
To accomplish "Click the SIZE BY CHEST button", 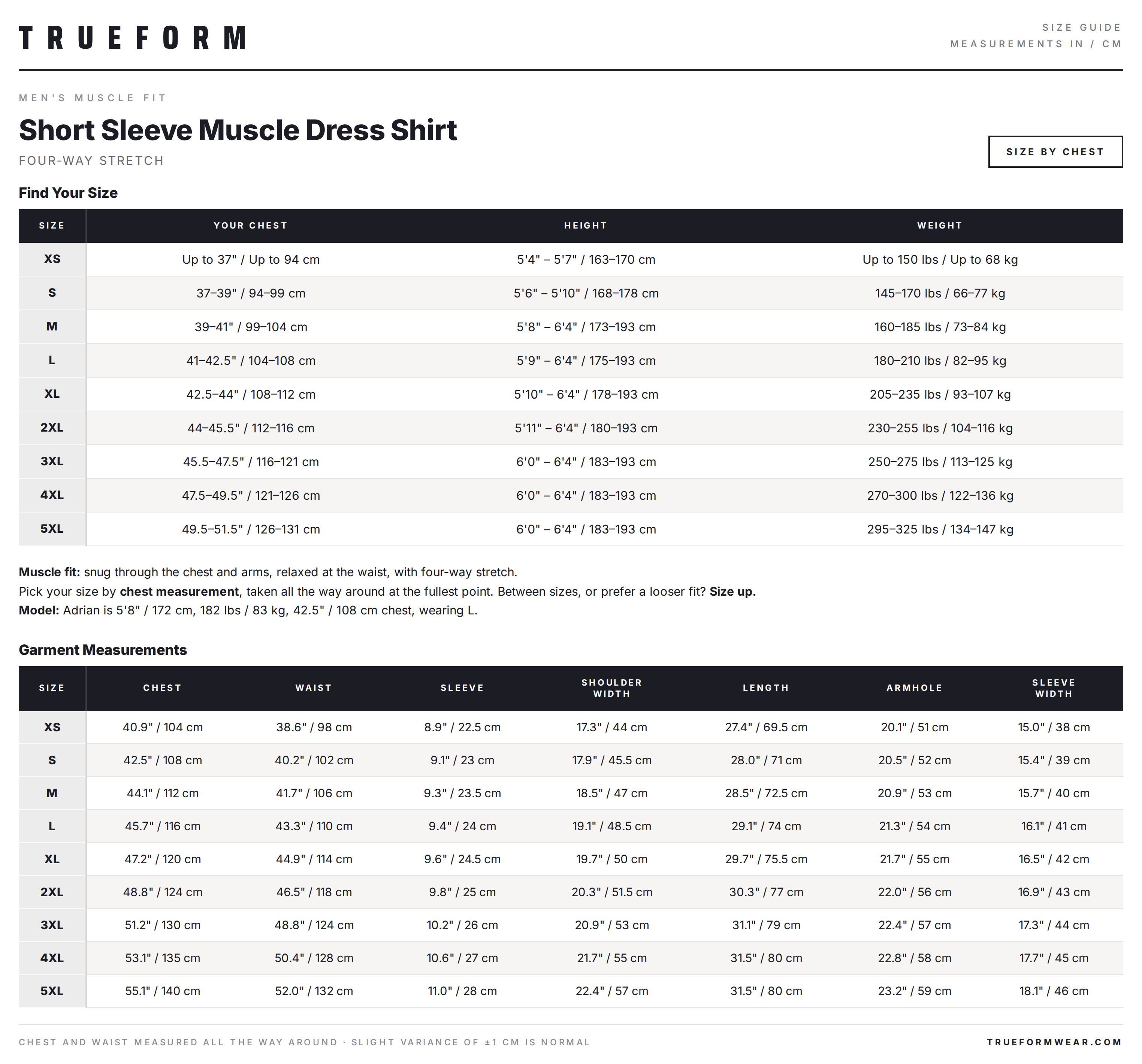I will [1055, 152].
